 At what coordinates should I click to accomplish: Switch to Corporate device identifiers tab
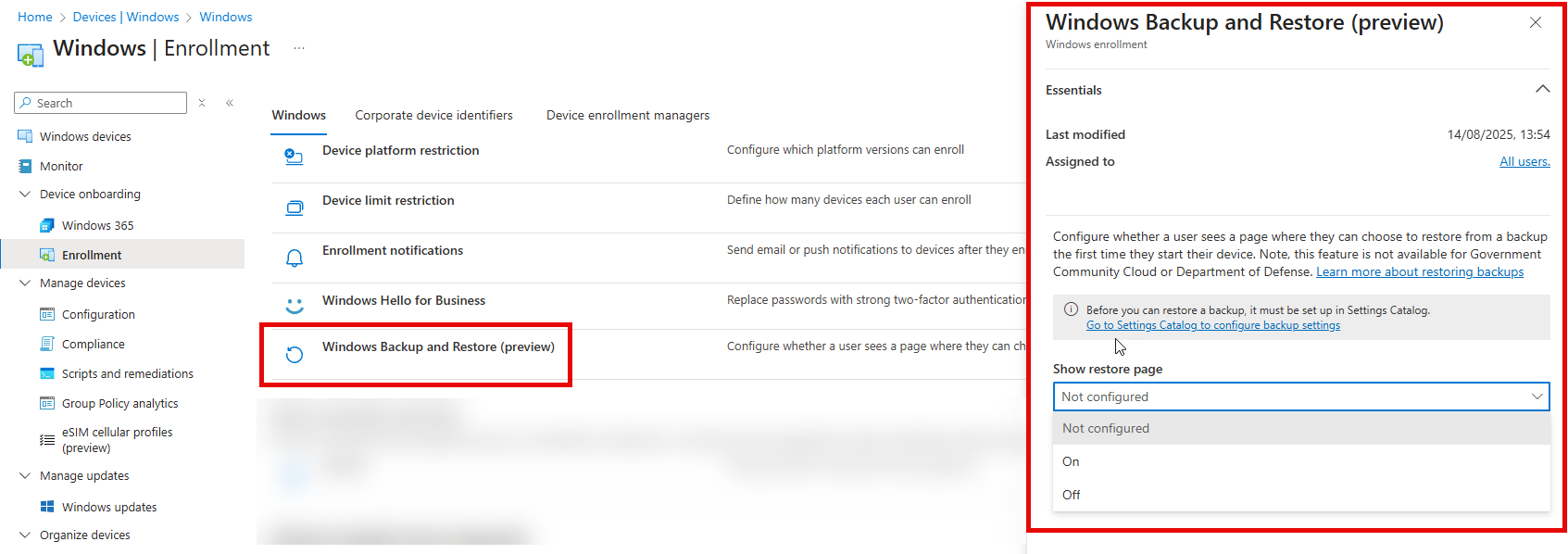coord(433,115)
